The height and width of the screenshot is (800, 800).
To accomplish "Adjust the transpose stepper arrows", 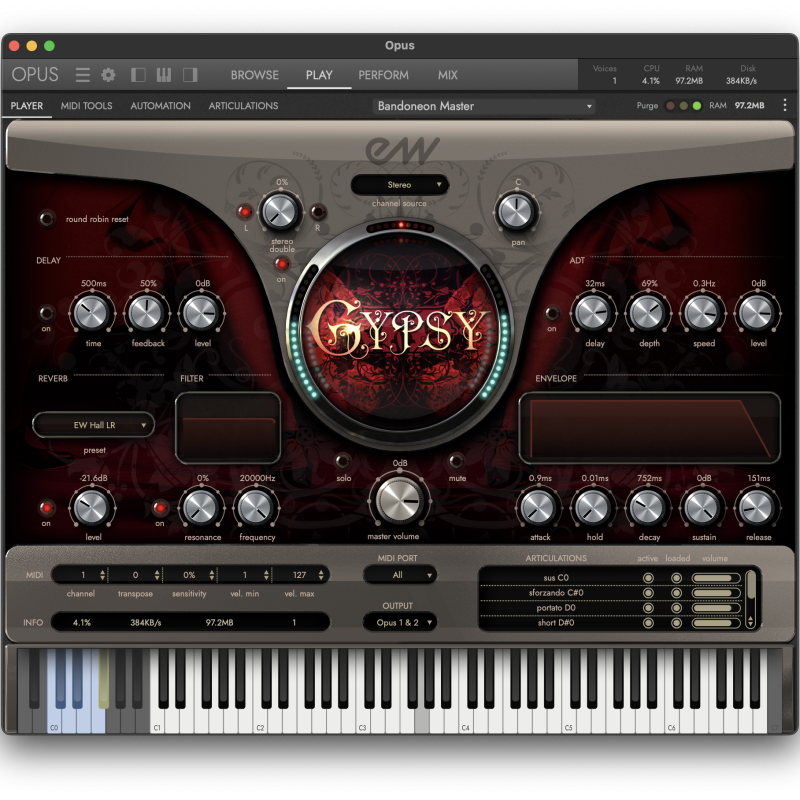I will pos(157,575).
